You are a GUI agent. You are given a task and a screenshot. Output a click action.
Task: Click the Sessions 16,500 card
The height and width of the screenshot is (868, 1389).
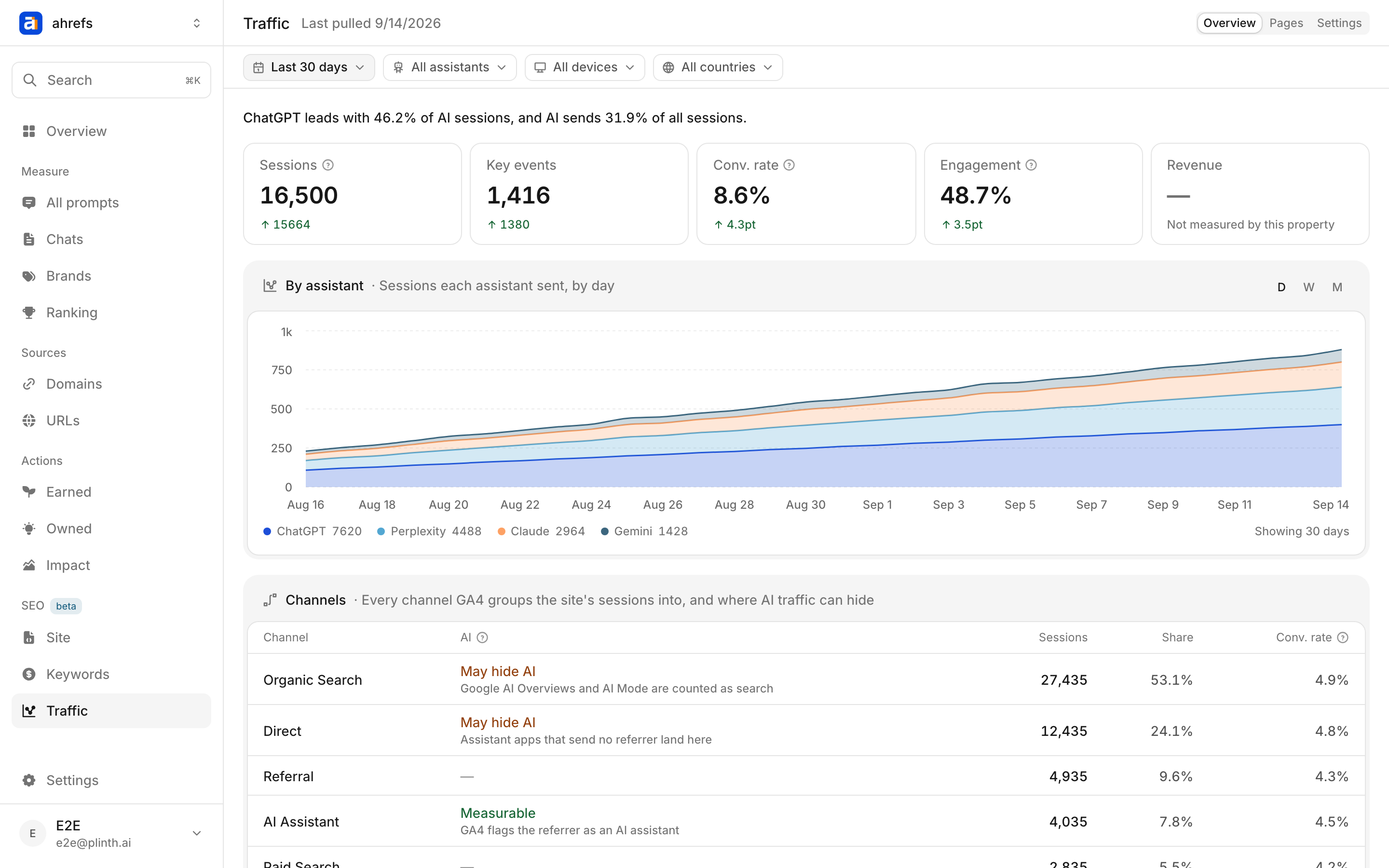353,194
